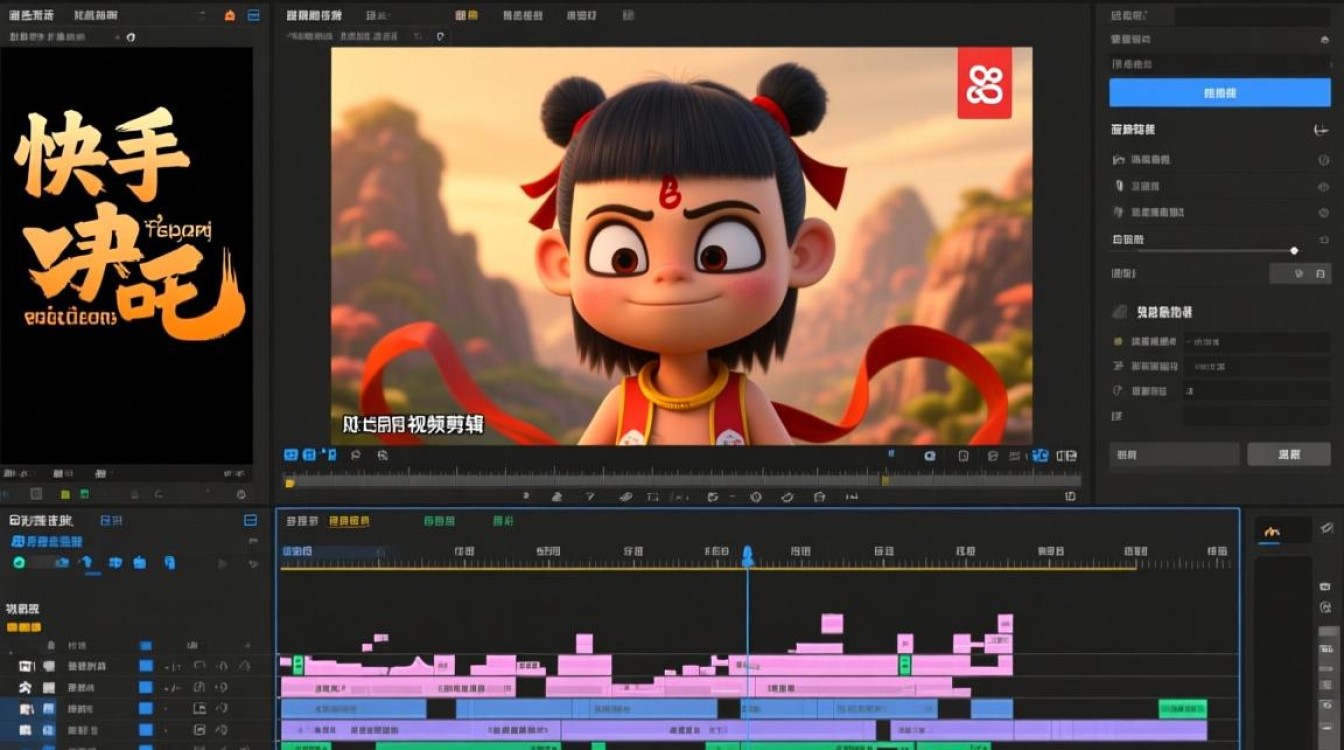The height and width of the screenshot is (750, 1344).
Task: Select the blue camera icon in the track list toolbar
Action: [x=62, y=563]
